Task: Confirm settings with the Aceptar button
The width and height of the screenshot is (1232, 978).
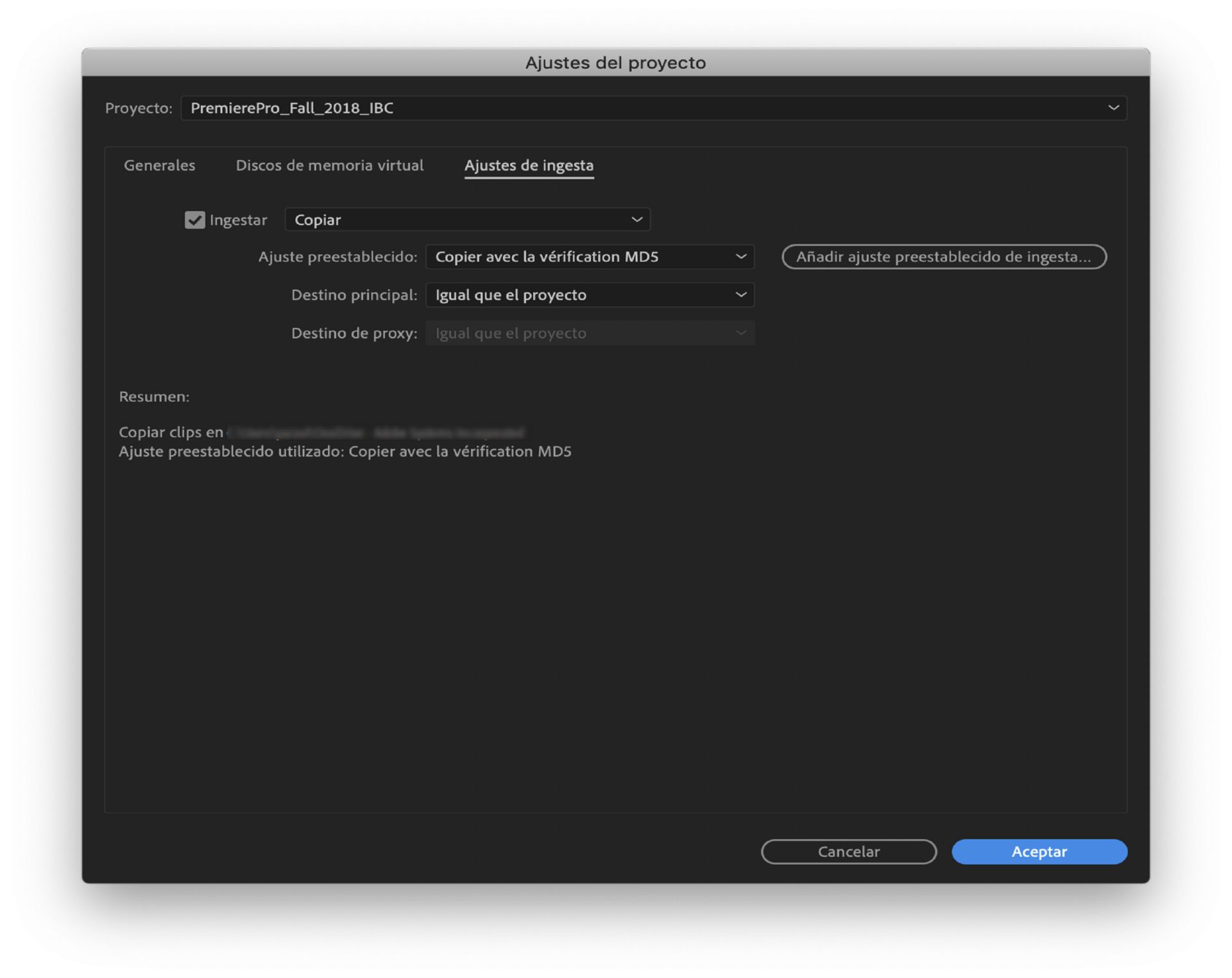Action: [1039, 852]
